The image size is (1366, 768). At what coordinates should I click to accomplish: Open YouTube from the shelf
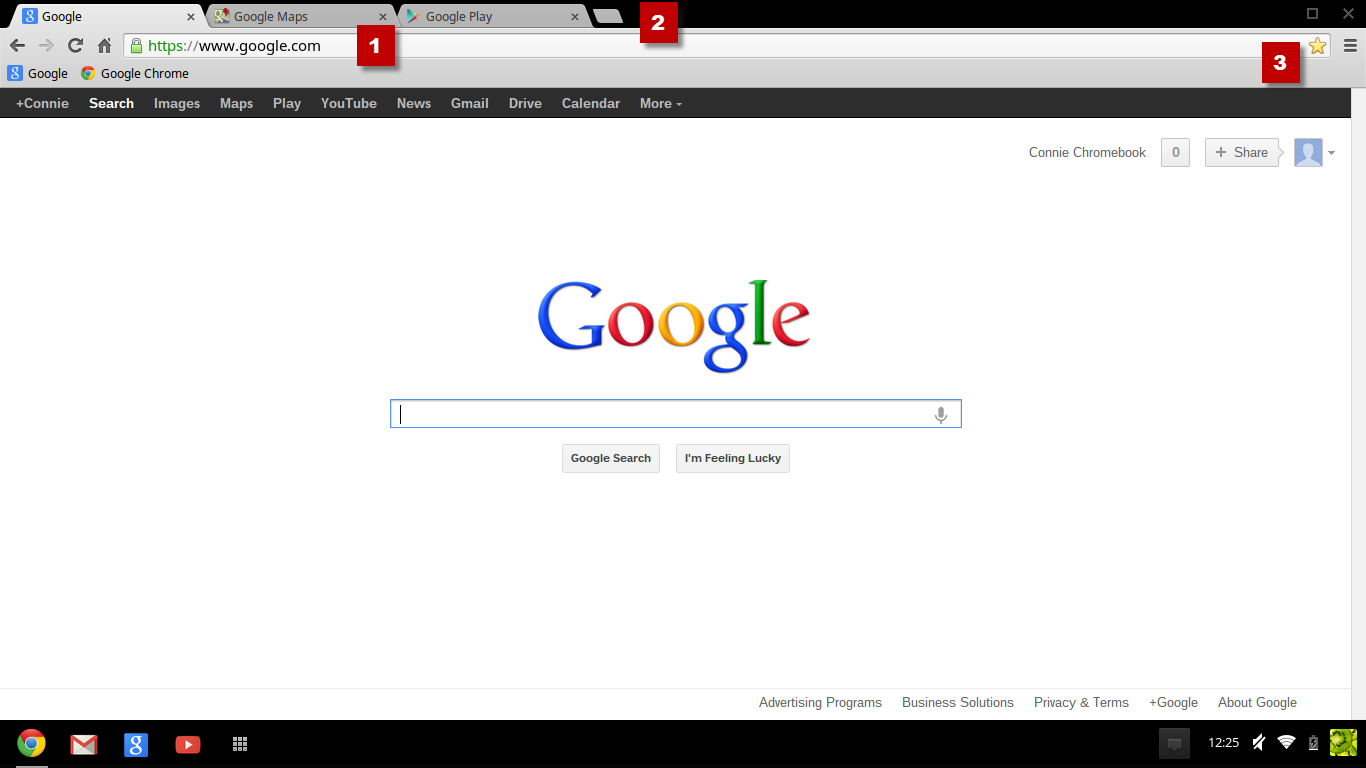pyautogui.click(x=188, y=744)
